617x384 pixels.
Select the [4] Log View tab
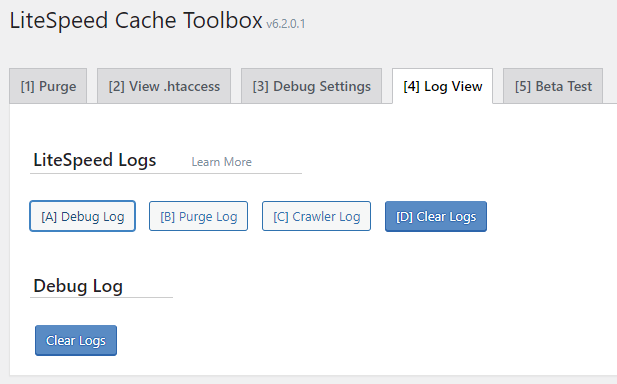click(442, 86)
